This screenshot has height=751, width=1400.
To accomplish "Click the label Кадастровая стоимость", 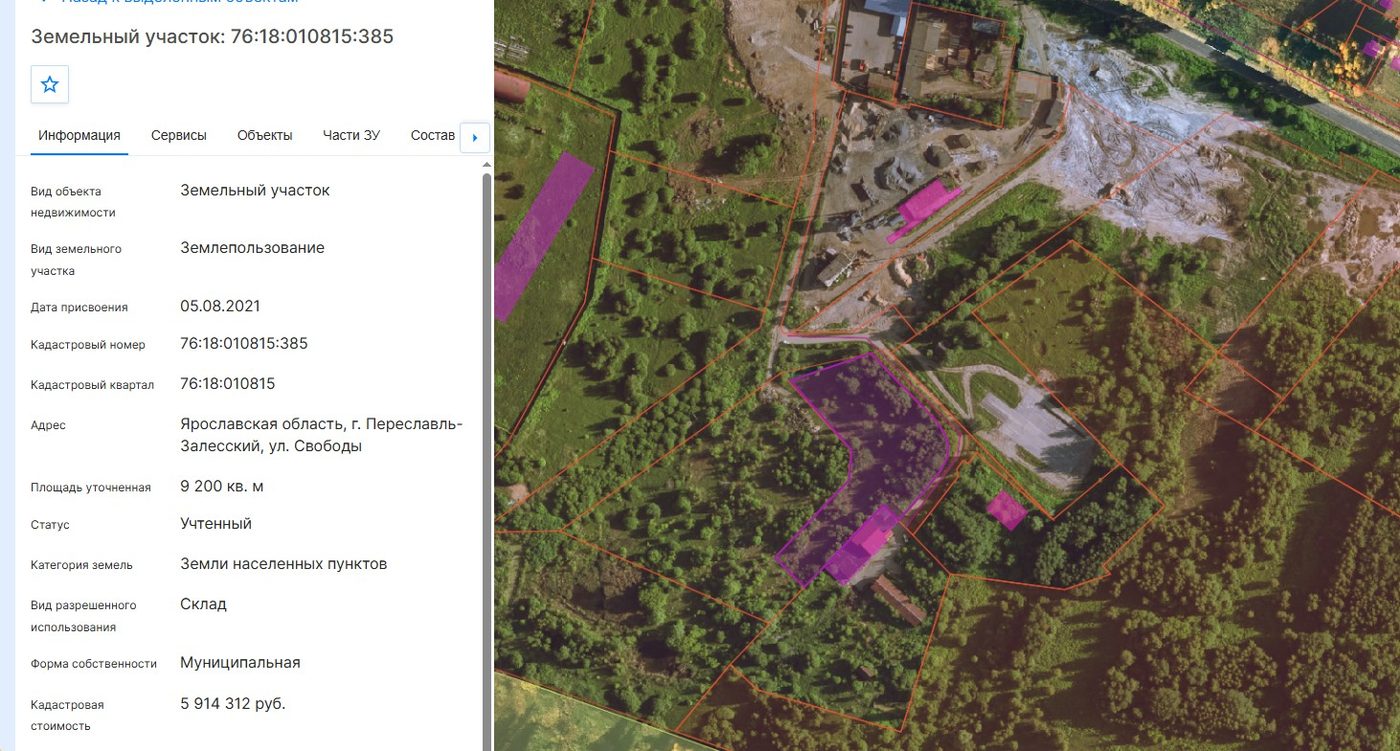I will pyautogui.click(x=67, y=716).
